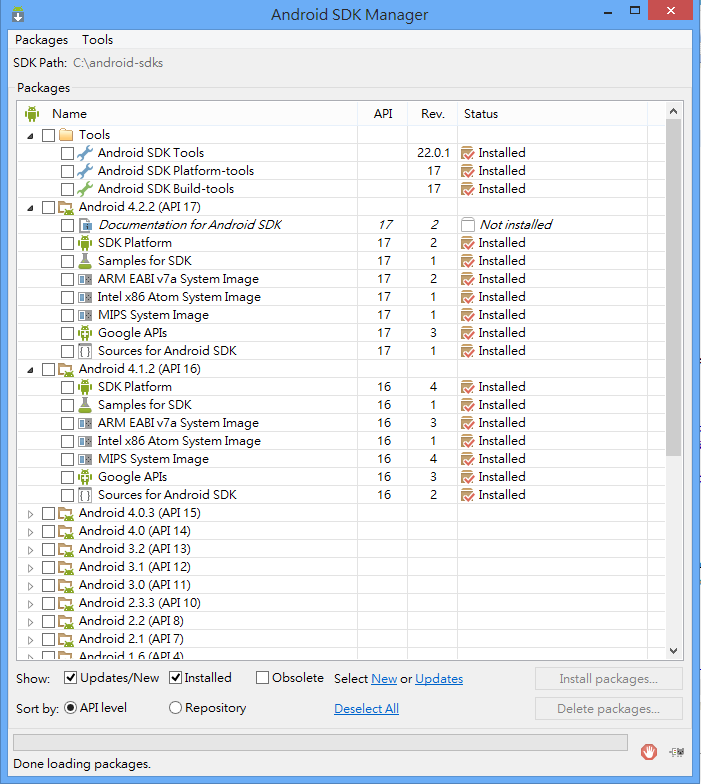Click the Not installed status icon for Documentation
Screen dimensions: 701x784
(468, 225)
